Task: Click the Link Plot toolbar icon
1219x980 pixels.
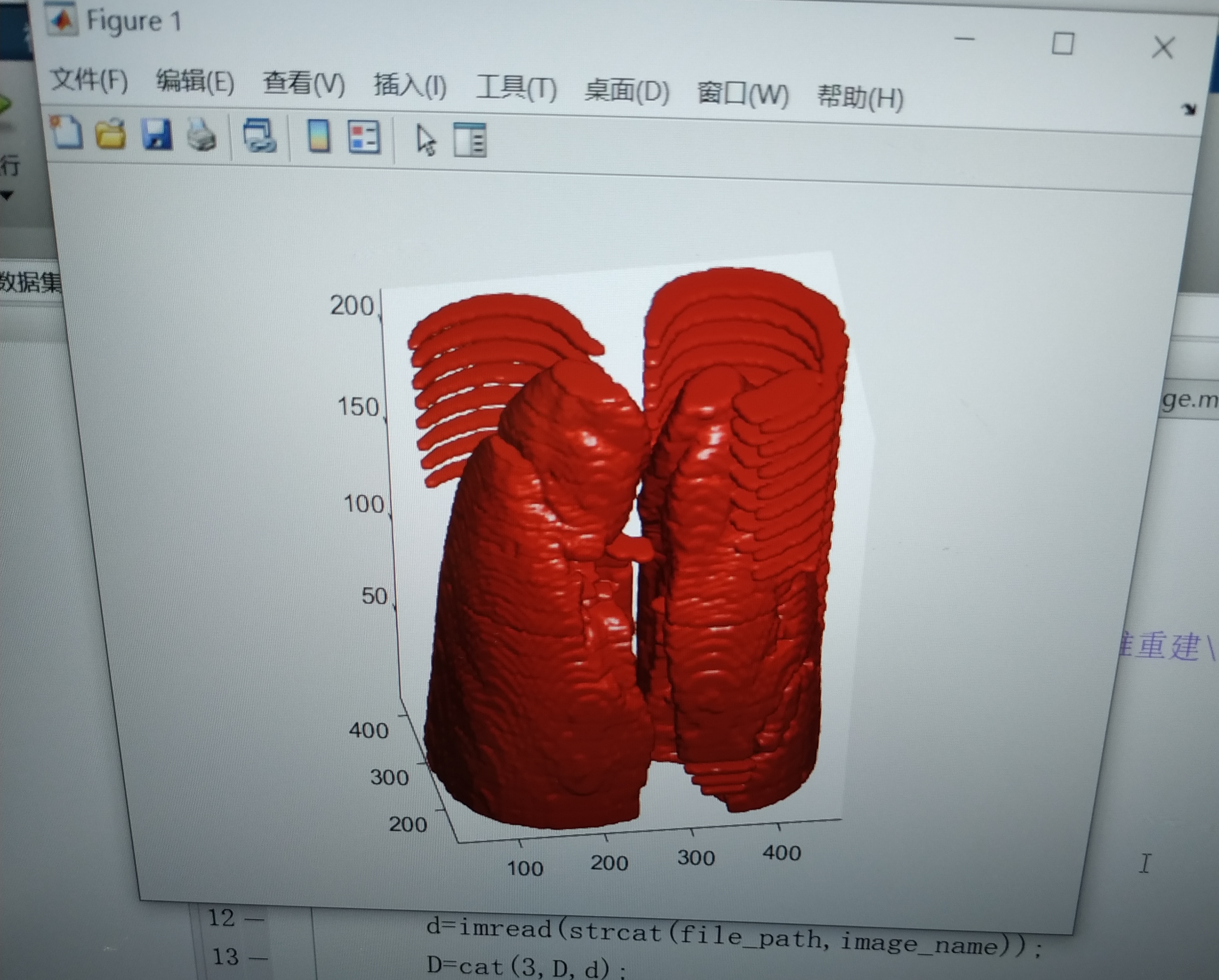Action: 259,136
